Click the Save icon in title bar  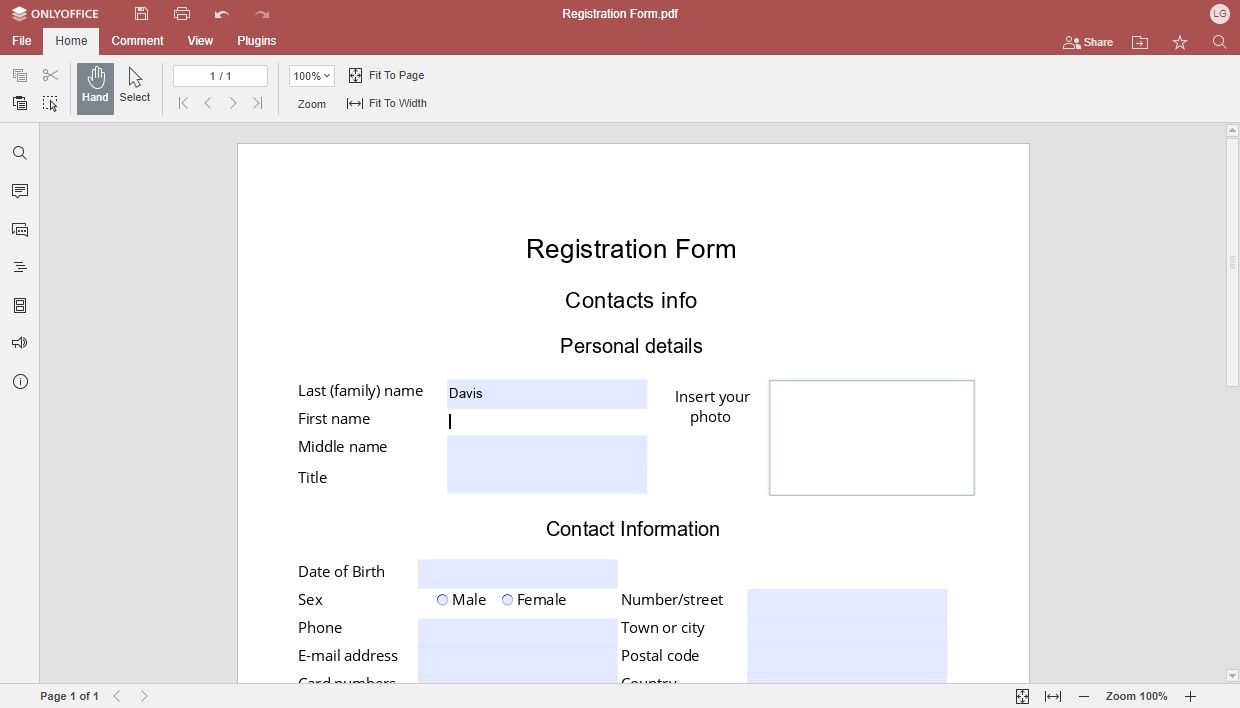tap(142, 14)
